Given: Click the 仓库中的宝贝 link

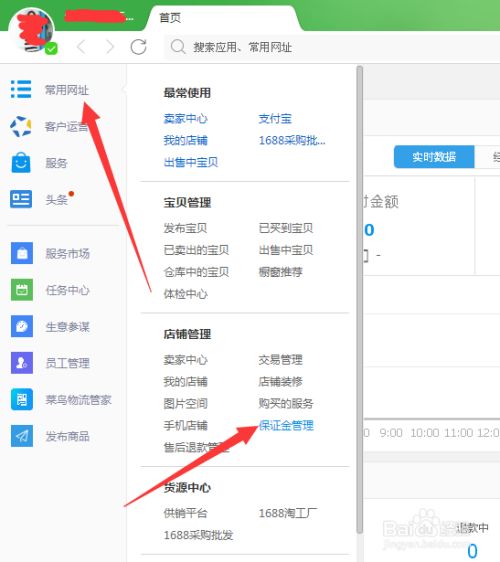Looking at the screenshot, I should pos(196,272).
